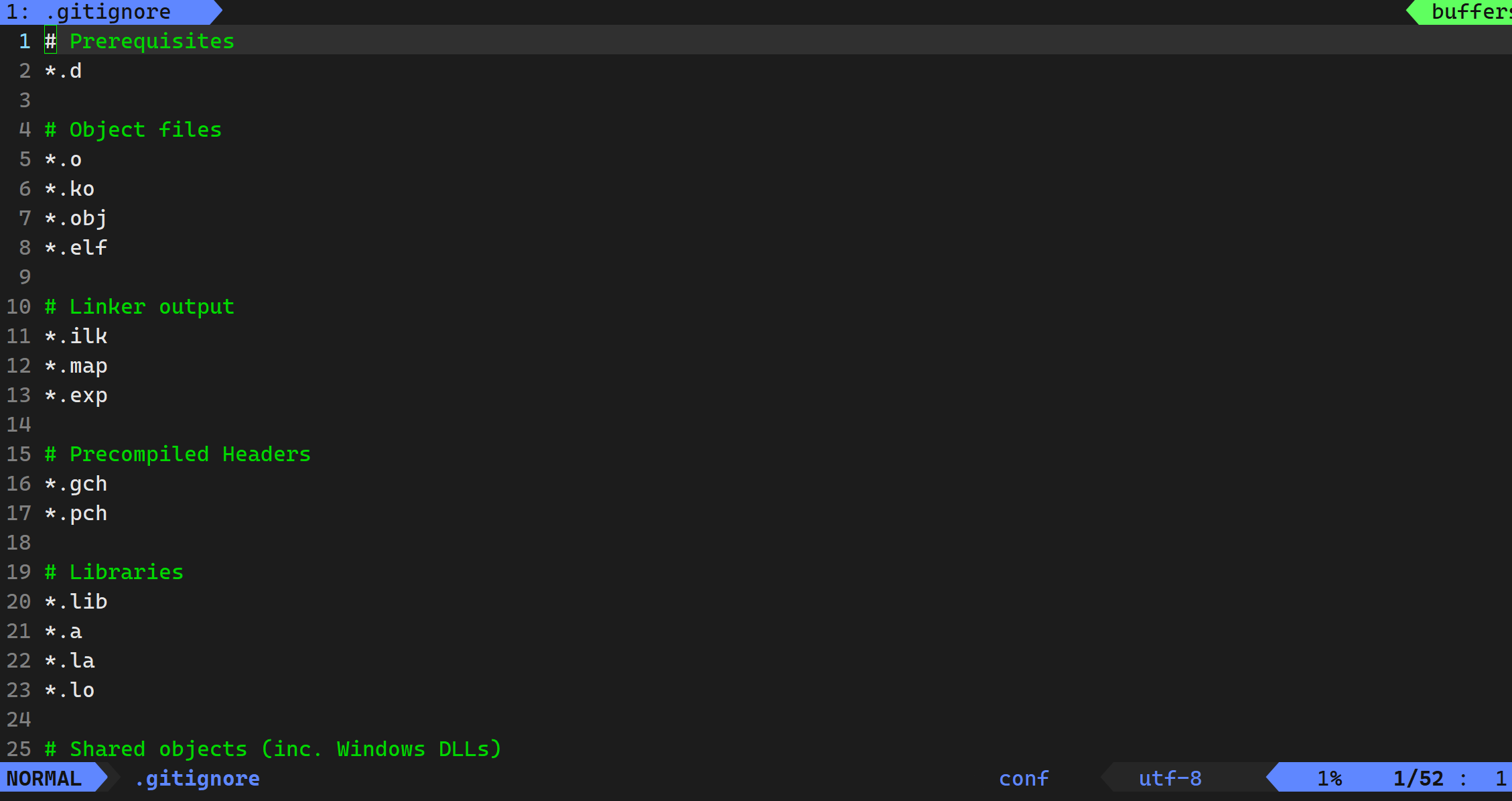Place cursor on '*.lo' line
Screen dimensions: 1512x801
(70, 690)
